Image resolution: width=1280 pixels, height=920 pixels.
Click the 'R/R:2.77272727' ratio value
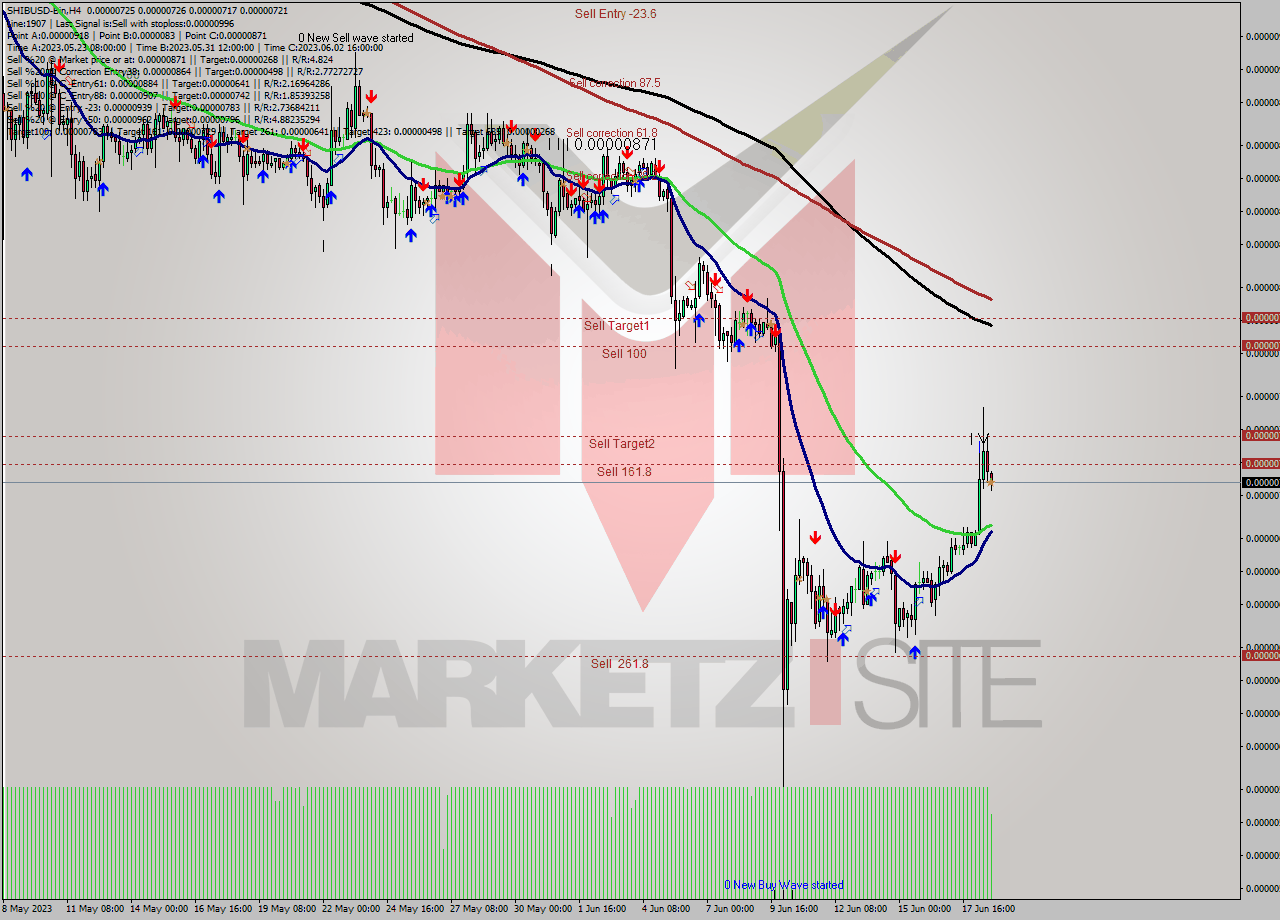click(330, 72)
